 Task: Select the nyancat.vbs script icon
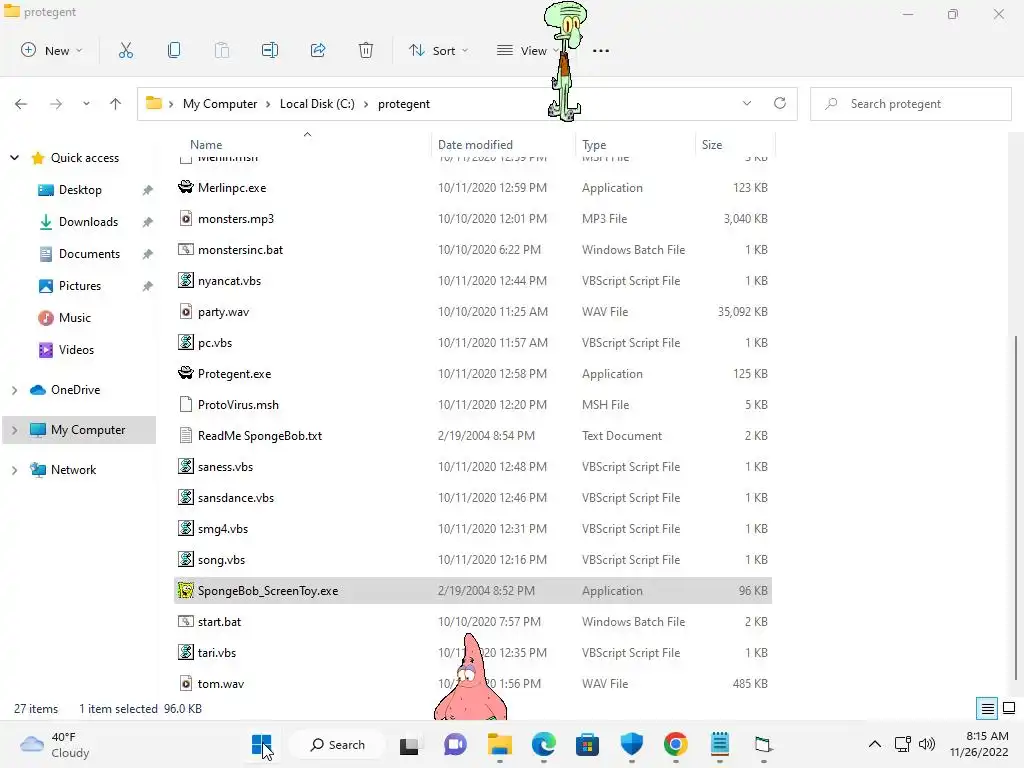pyautogui.click(x=186, y=280)
